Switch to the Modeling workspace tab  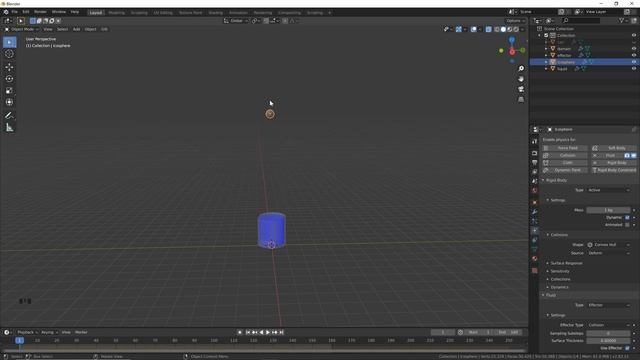point(116,13)
